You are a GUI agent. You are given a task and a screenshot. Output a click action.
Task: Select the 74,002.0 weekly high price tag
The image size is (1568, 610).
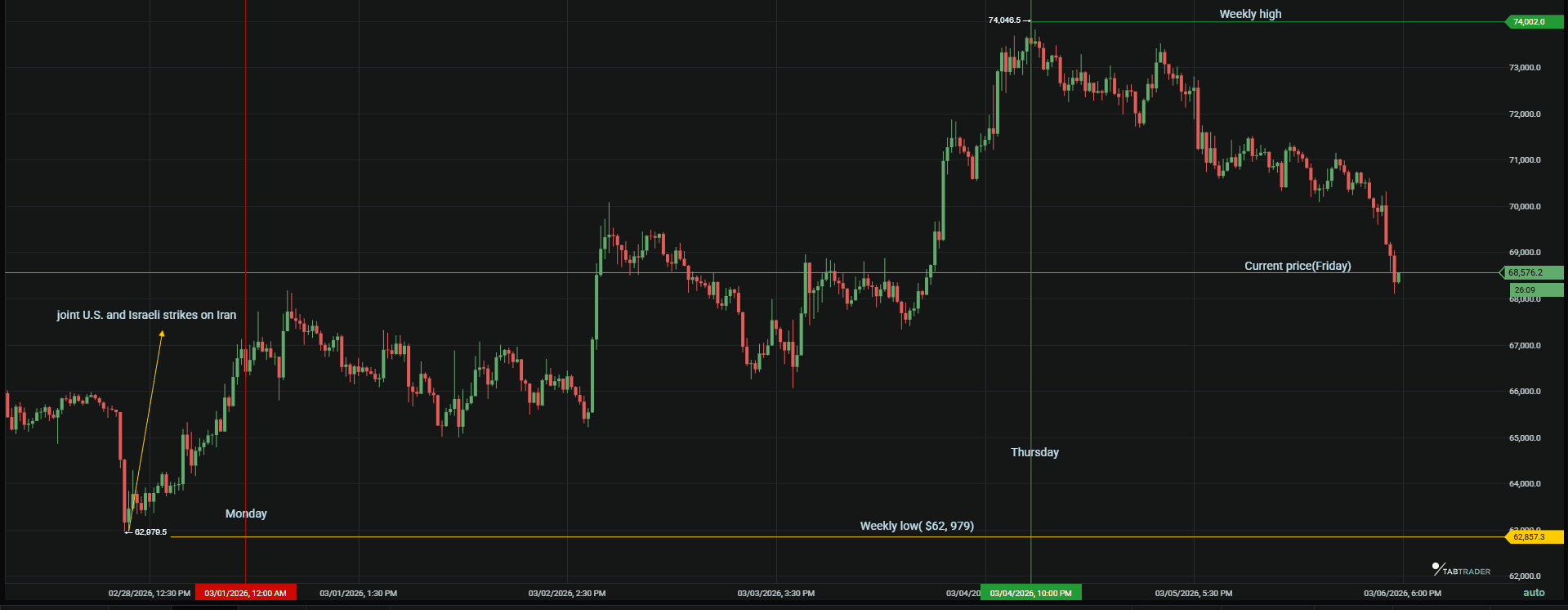click(x=1534, y=22)
